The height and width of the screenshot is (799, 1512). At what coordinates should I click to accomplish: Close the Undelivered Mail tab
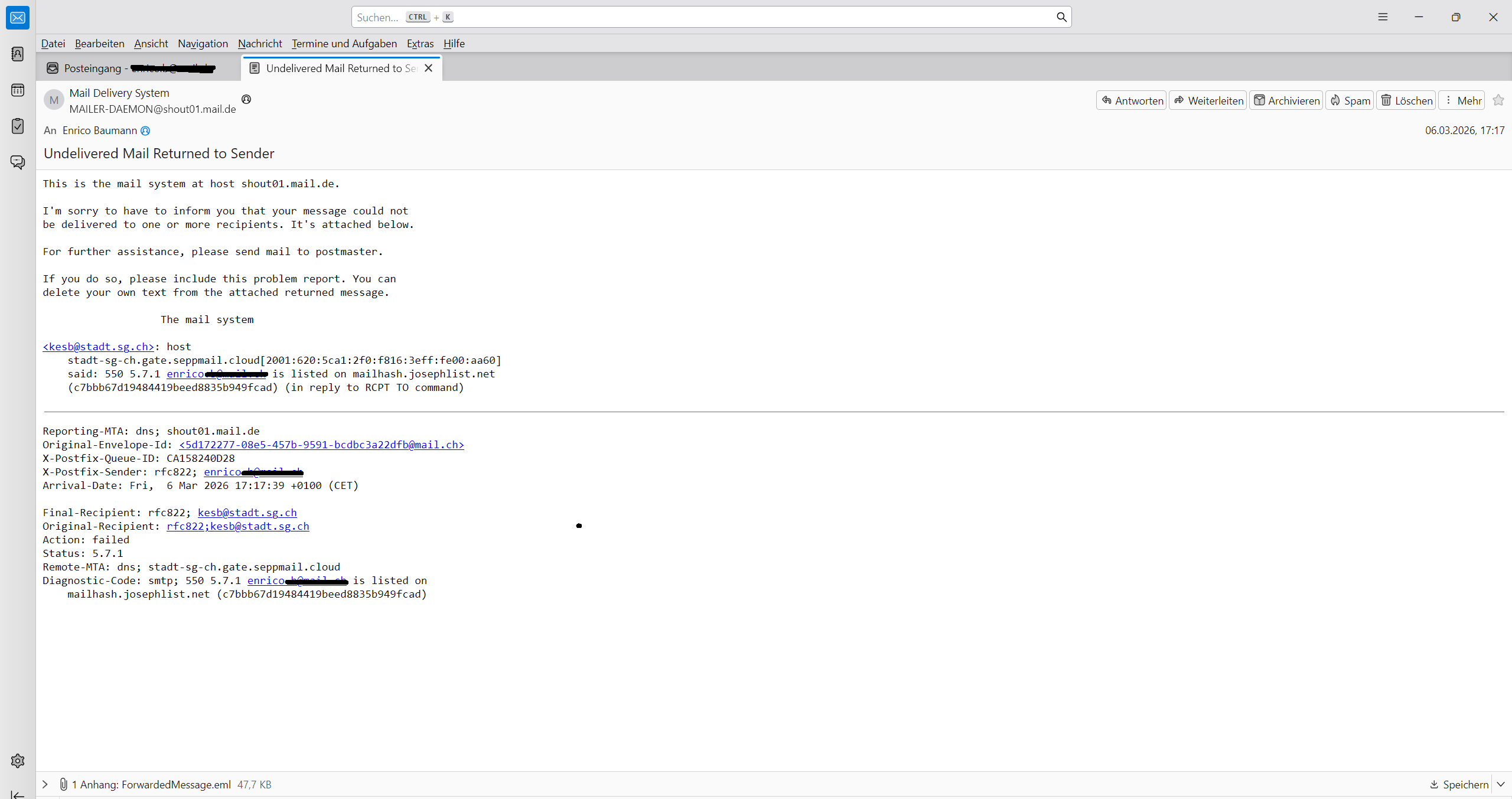pos(429,69)
